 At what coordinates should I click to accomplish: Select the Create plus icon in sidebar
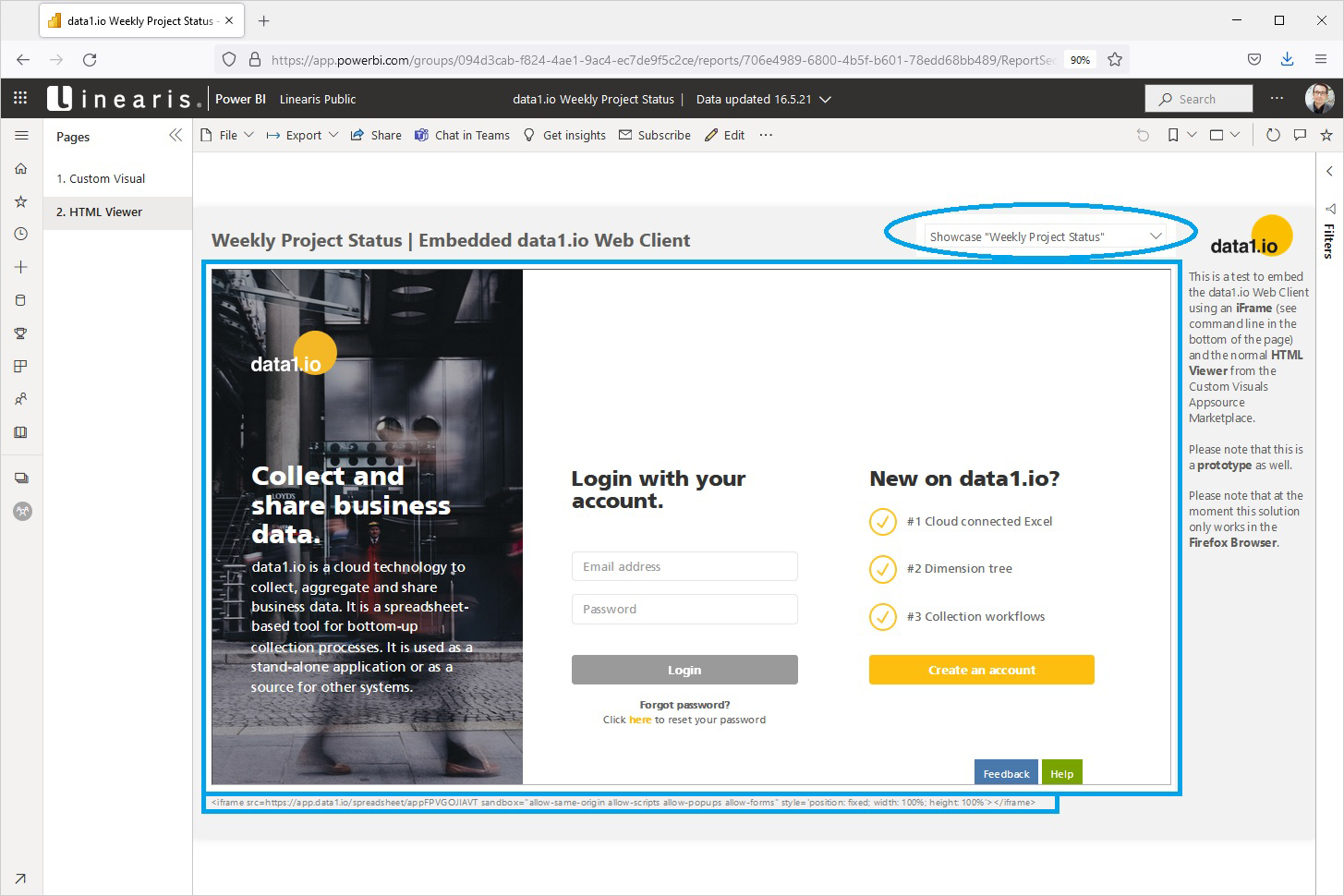click(20, 267)
